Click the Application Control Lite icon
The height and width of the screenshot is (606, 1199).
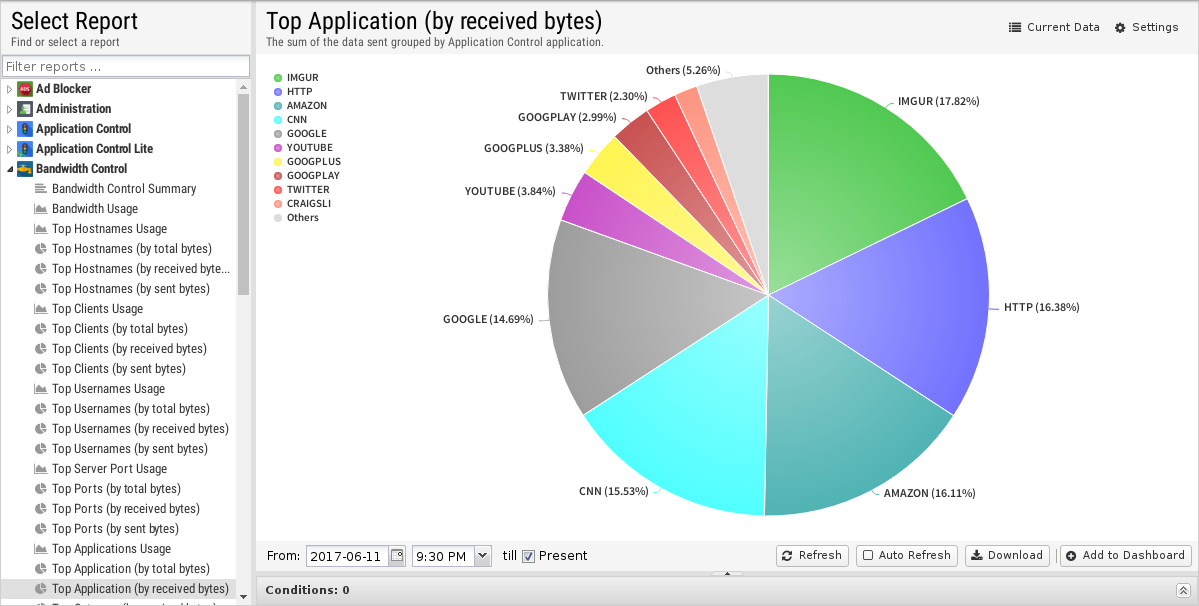click(24, 148)
